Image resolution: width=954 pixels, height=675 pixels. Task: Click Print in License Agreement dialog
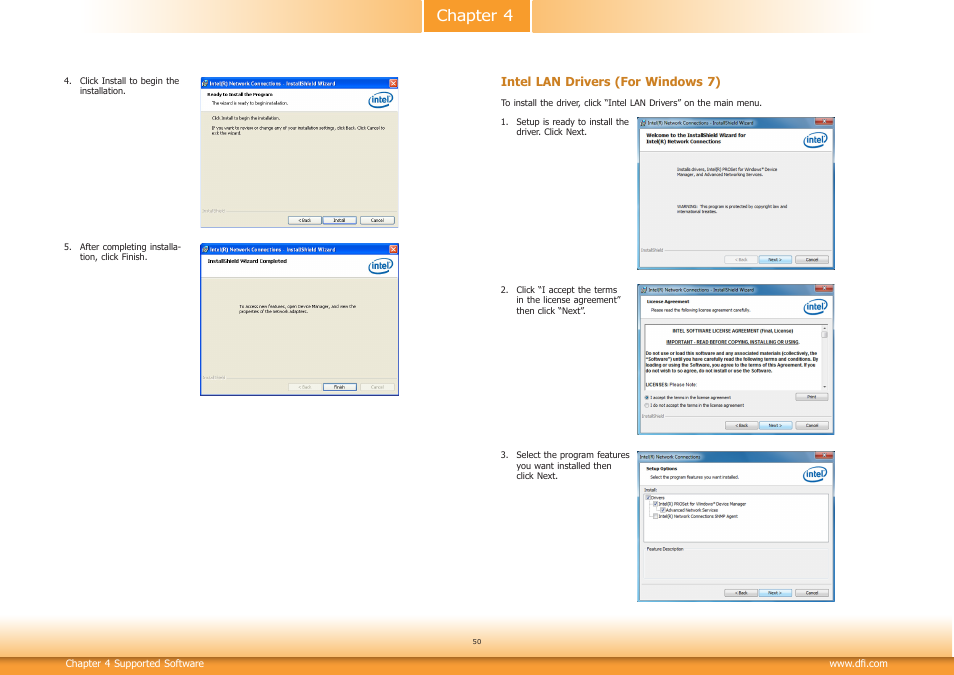pos(812,397)
